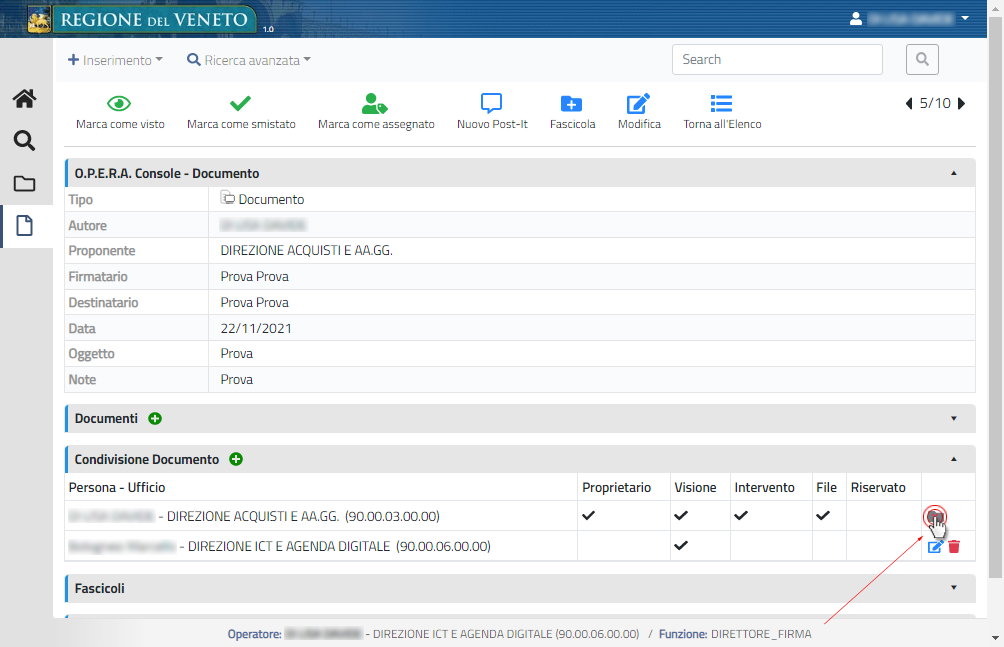Open the Ricerca avanzata dropdown
The height and width of the screenshot is (647, 1004).
(249, 60)
